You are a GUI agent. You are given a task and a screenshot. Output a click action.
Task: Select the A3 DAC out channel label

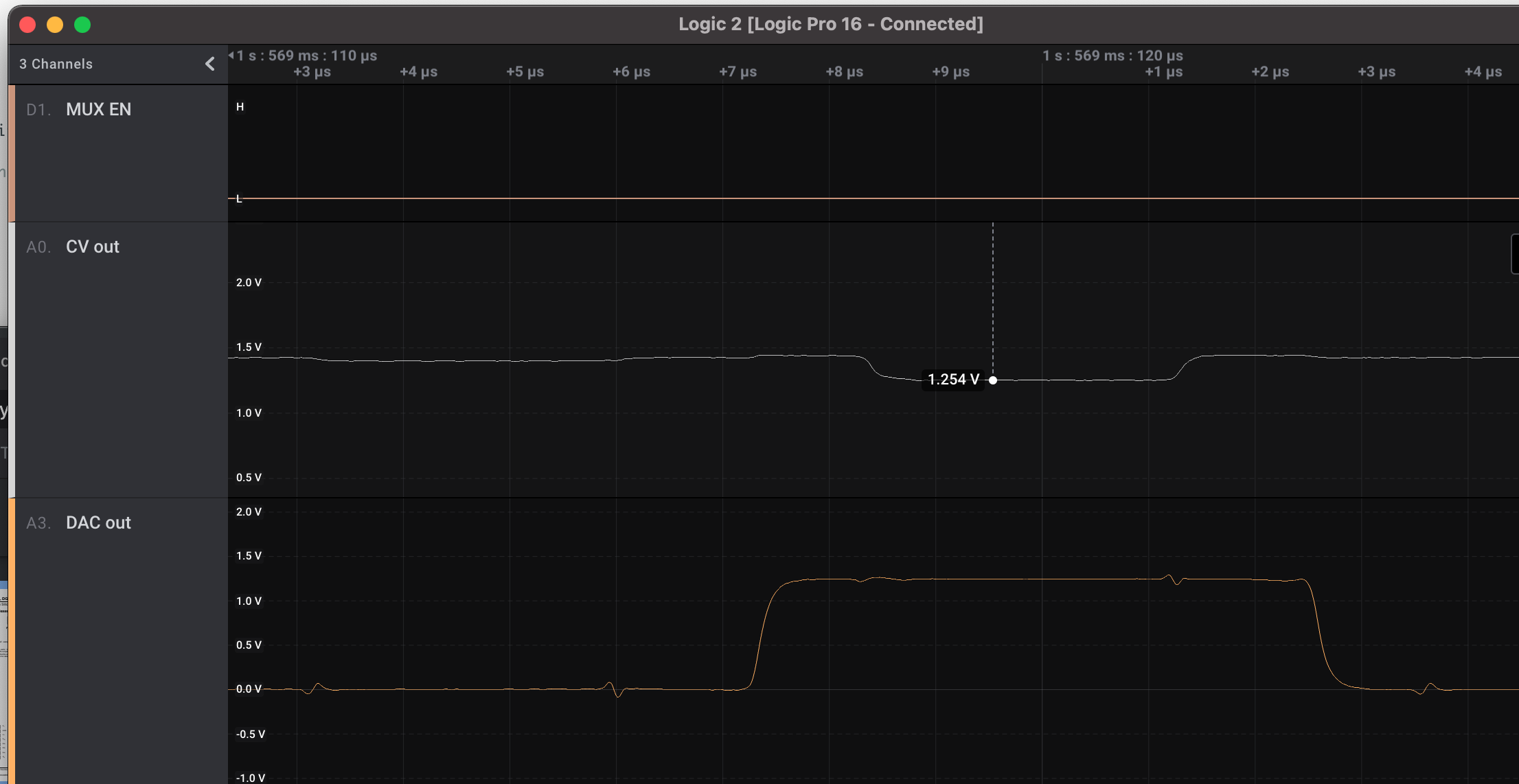[98, 522]
